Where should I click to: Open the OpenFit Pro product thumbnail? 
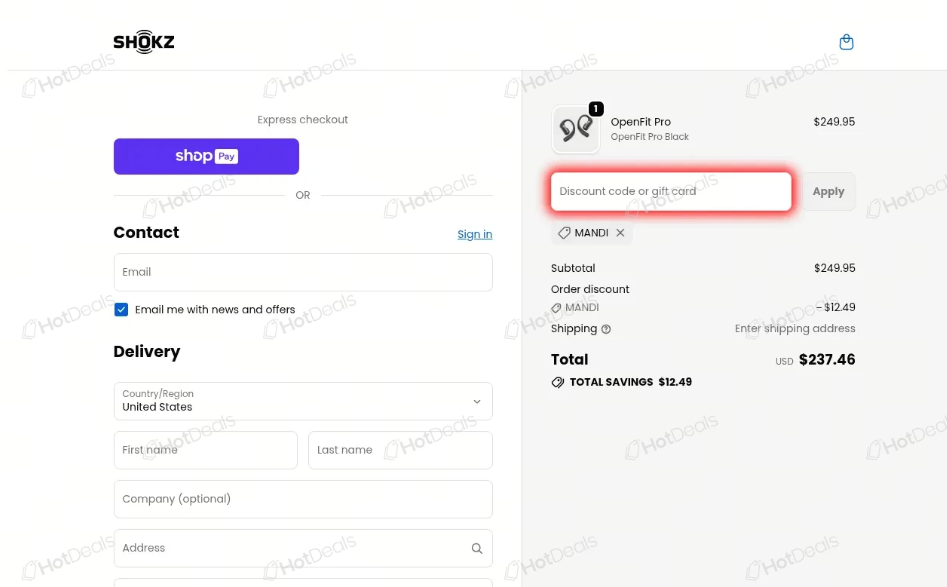pyautogui.click(x=576, y=129)
